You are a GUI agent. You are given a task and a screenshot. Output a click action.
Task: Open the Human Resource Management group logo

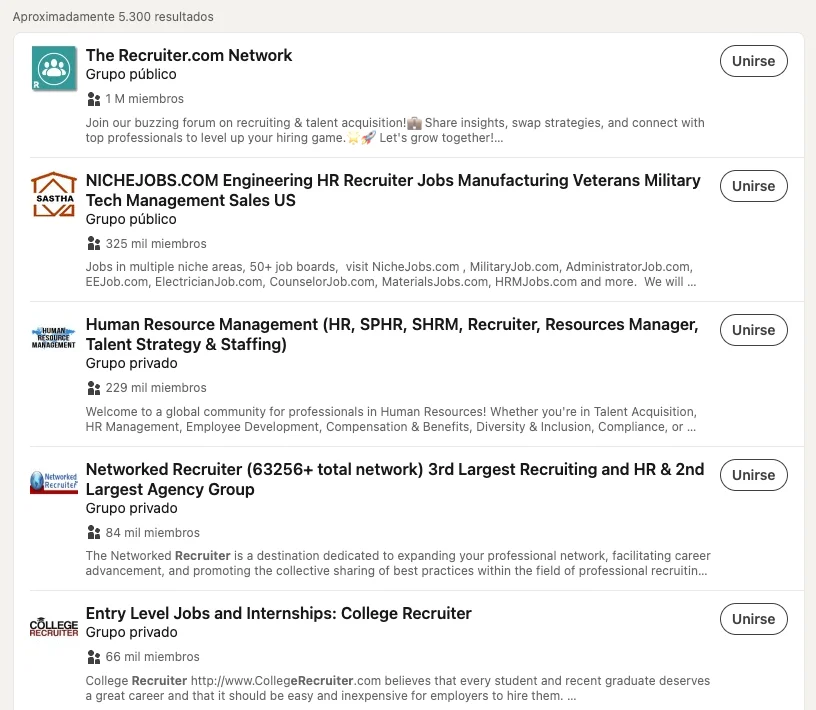coord(54,337)
